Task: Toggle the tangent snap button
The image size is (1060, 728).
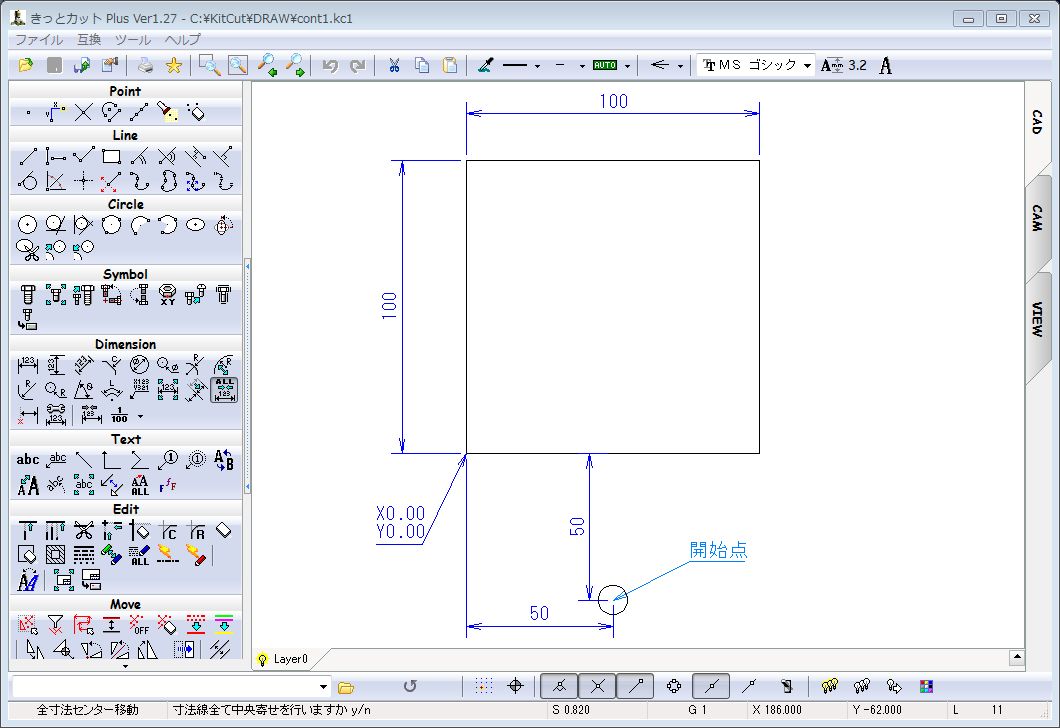Action: coord(559,686)
